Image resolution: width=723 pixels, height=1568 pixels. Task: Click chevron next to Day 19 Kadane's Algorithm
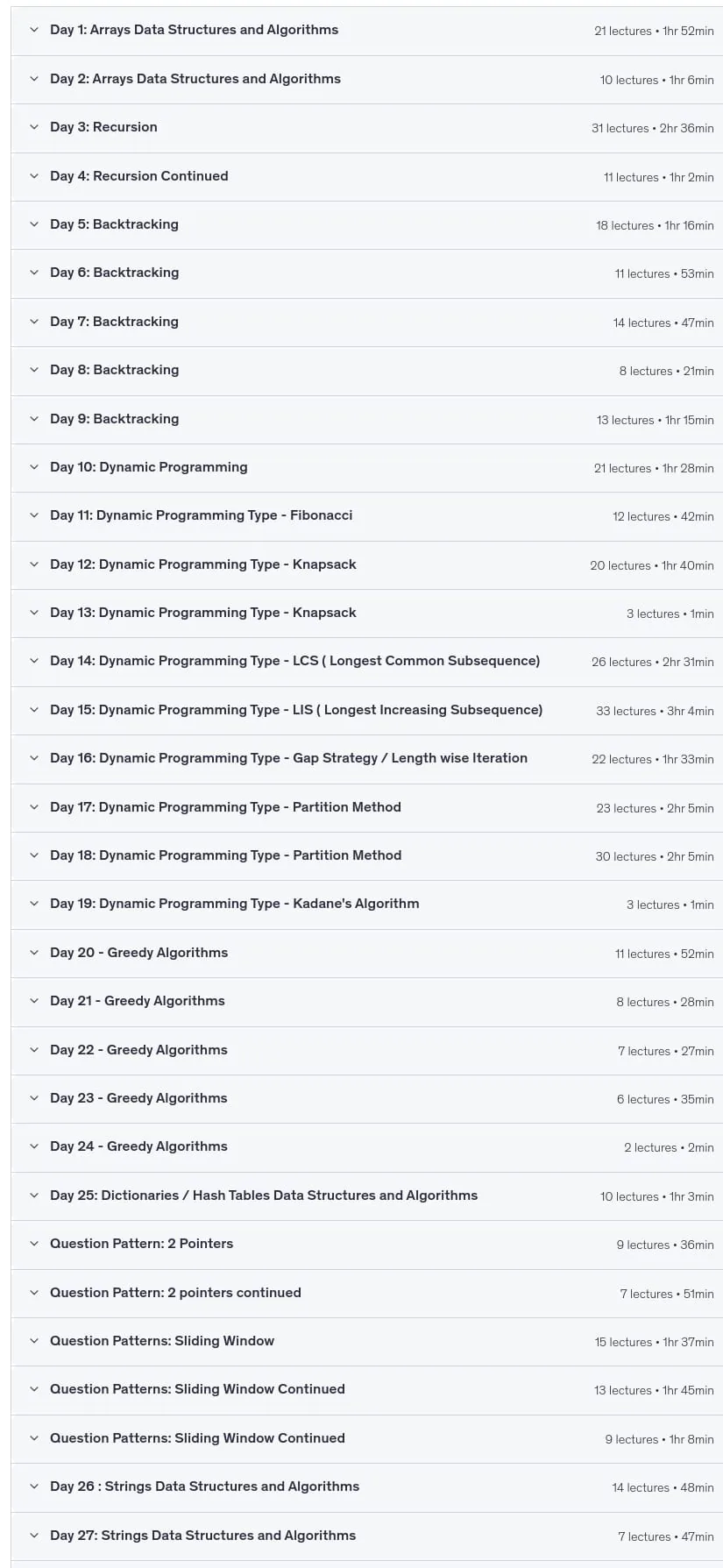click(x=34, y=904)
